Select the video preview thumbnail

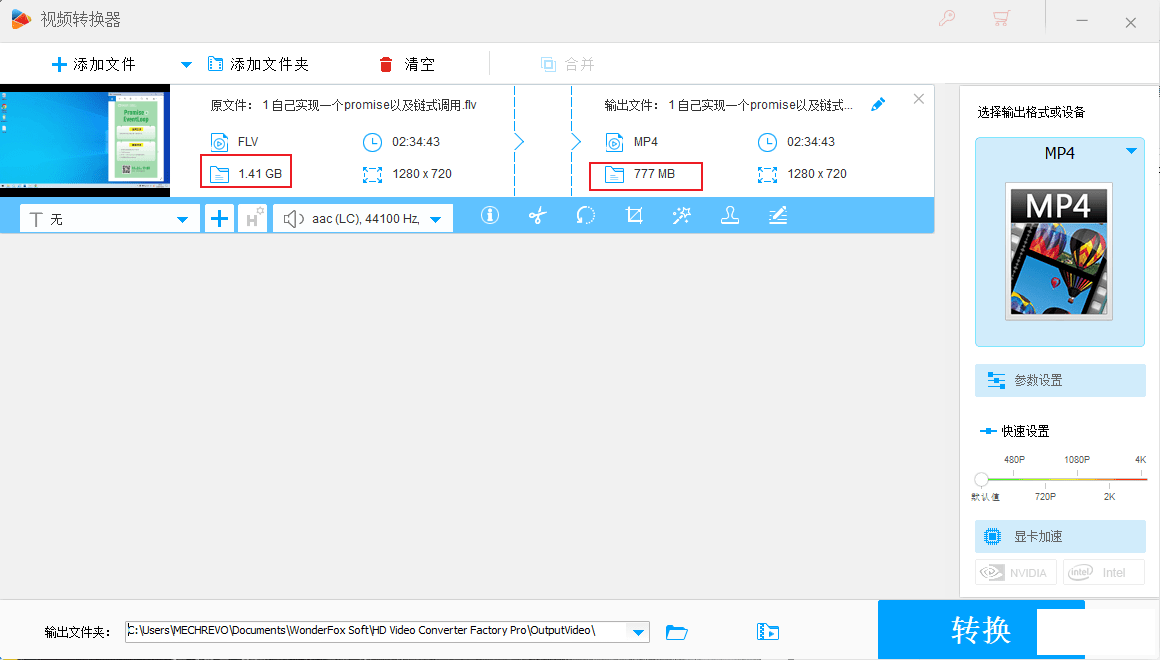coord(85,141)
